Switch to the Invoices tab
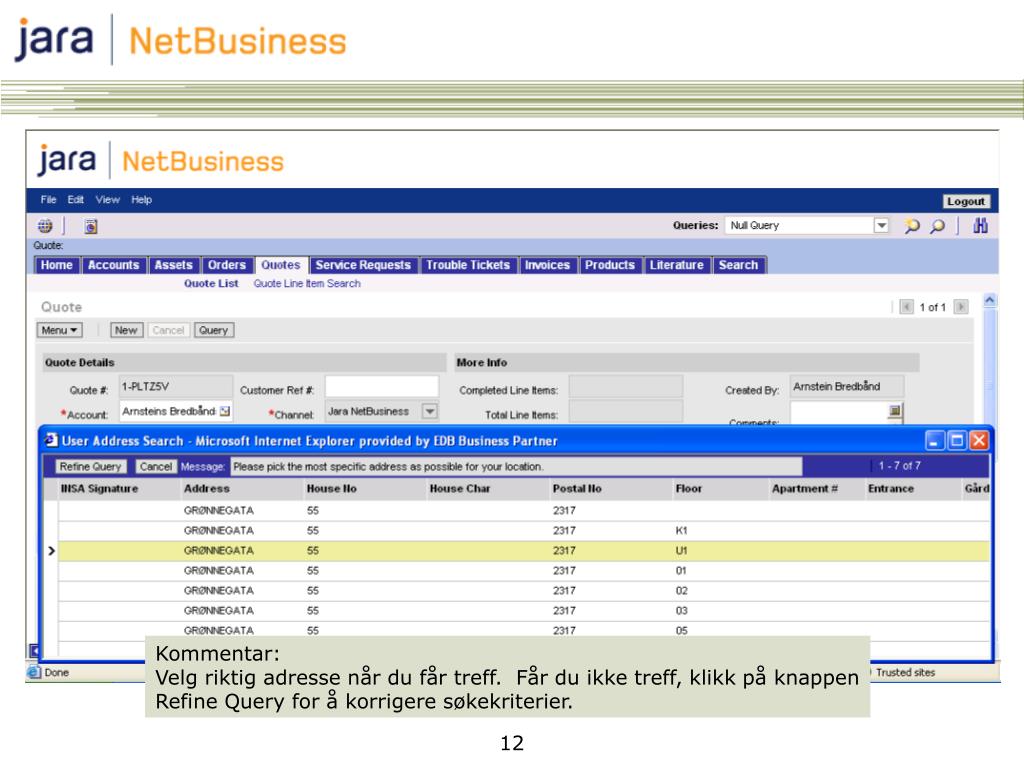 coord(547,265)
